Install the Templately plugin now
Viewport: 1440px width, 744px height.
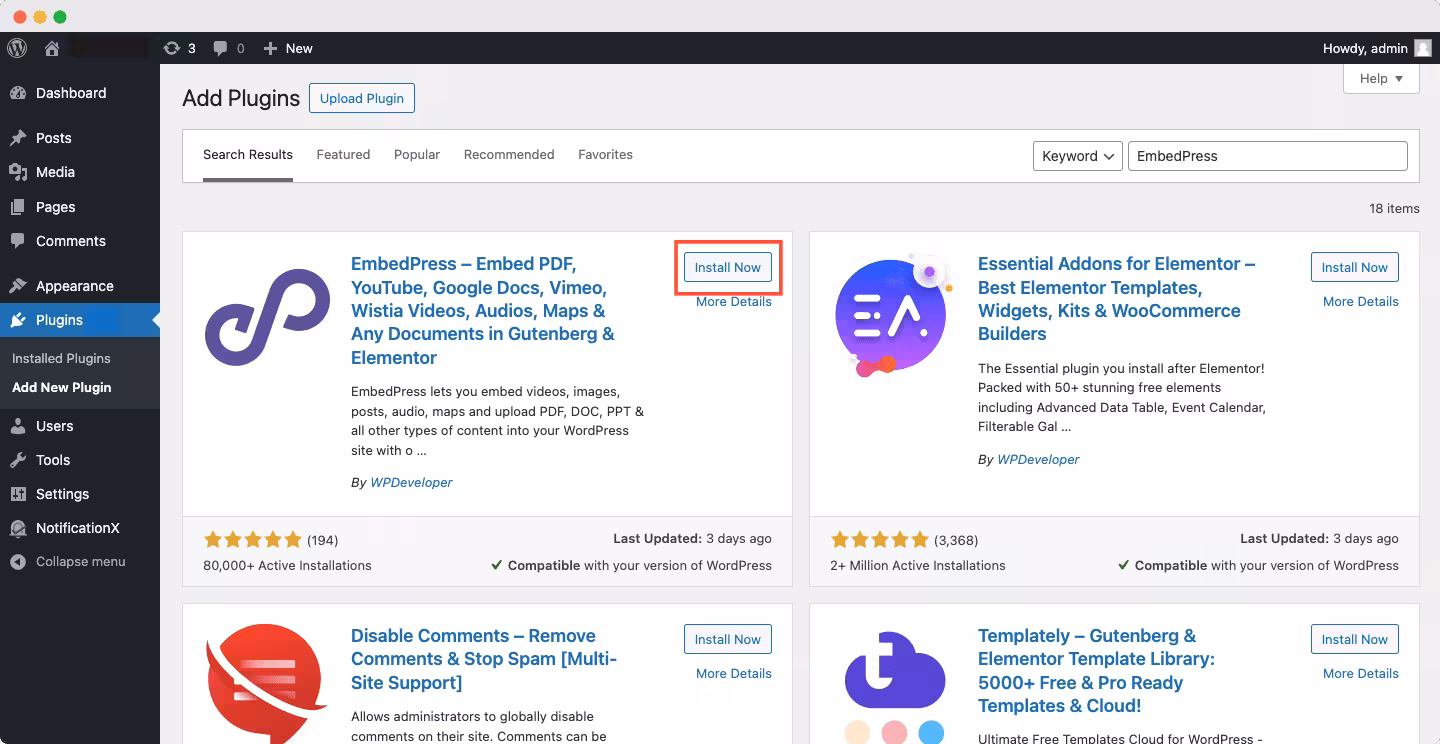pos(1355,639)
